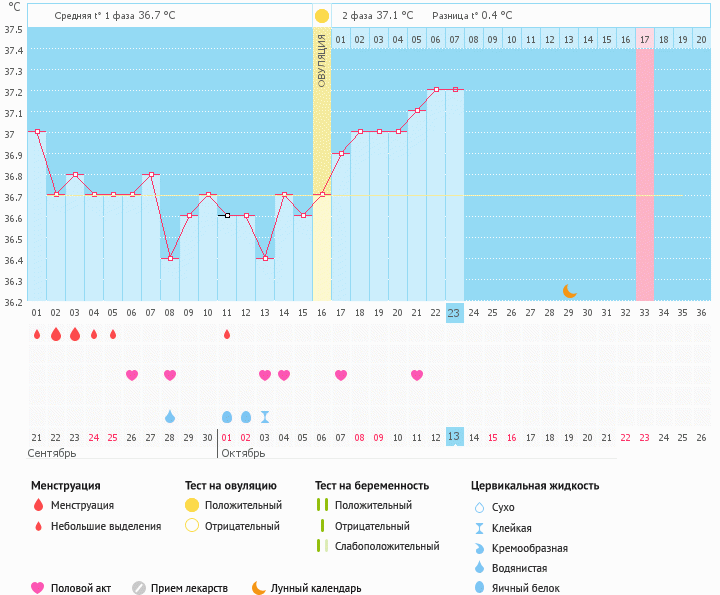Click the highlighted date 13 in October row
The width and height of the screenshot is (720, 595).
[x=454, y=437]
